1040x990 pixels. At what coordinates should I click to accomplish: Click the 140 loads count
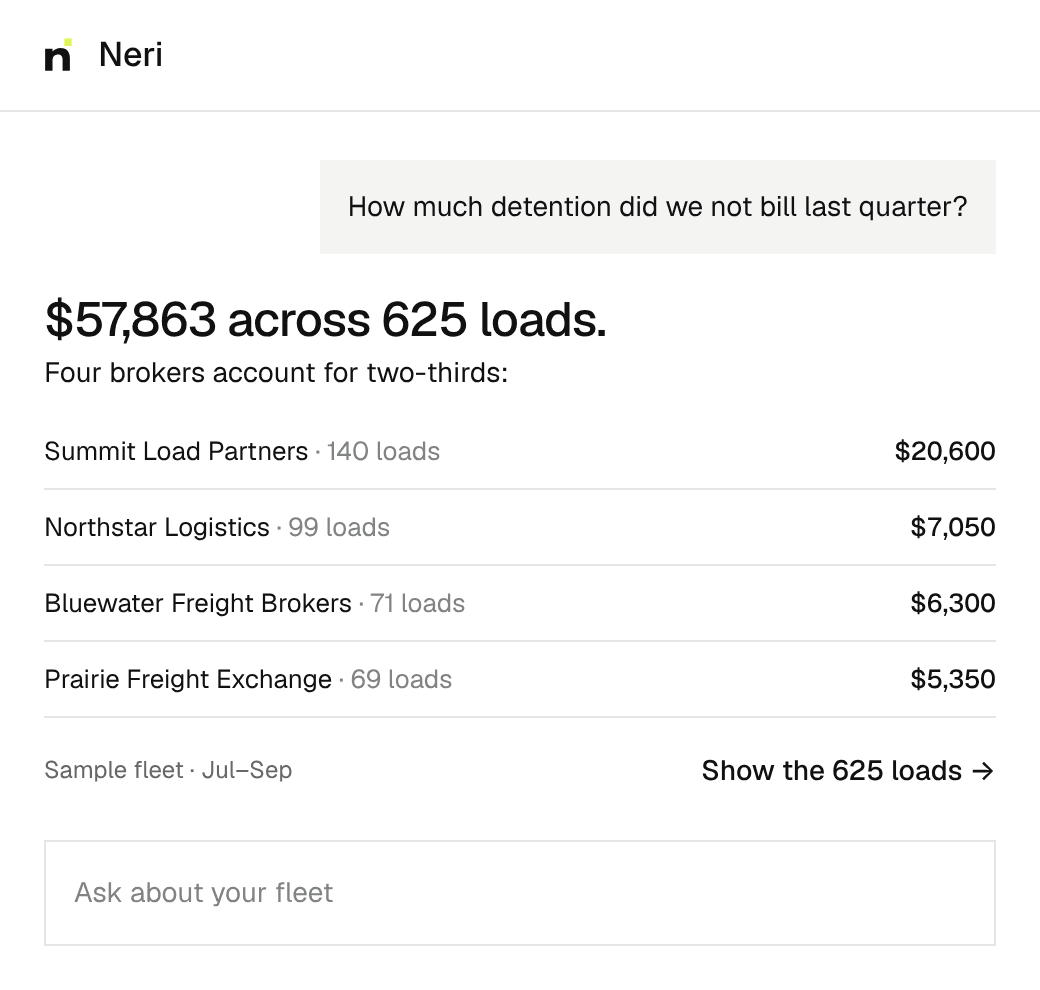(x=383, y=452)
